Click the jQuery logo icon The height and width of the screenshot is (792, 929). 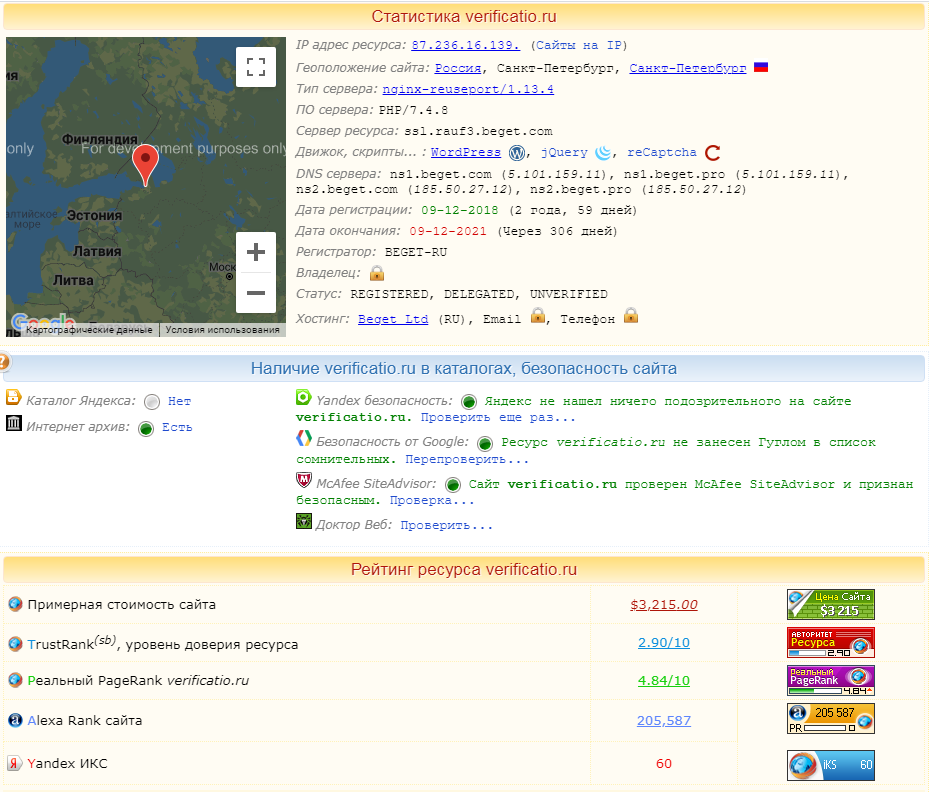click(x=603, y=153)
